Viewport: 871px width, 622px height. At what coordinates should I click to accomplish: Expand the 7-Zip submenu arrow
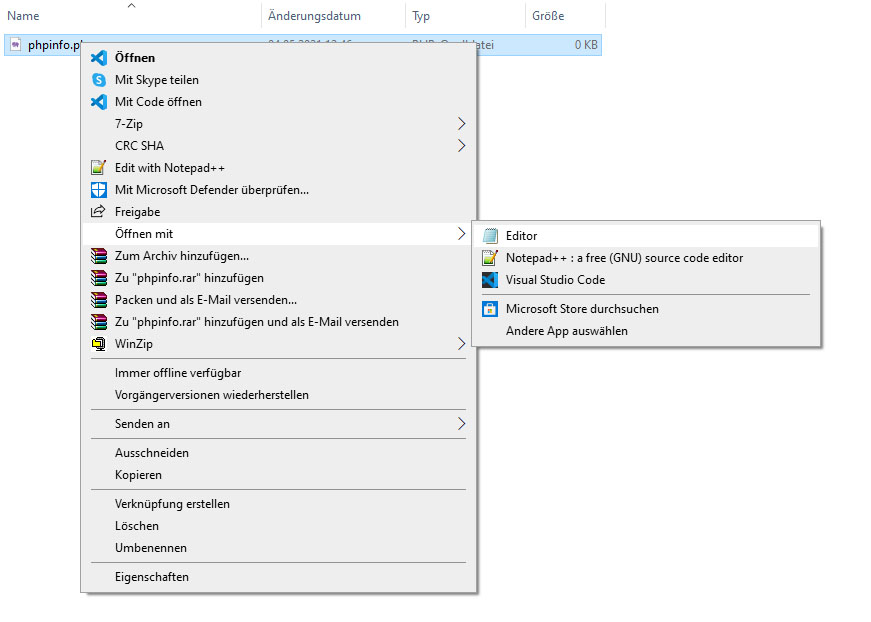pos(461,124)
